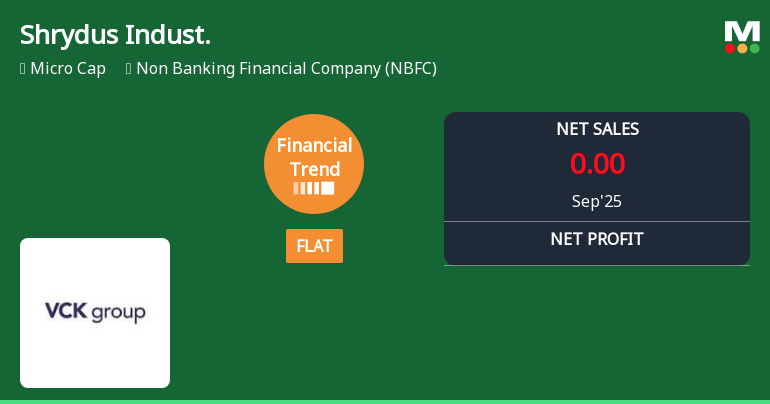Open the VCK group logo thumbnail
This screenshot has height=404, width=770.
95,313
